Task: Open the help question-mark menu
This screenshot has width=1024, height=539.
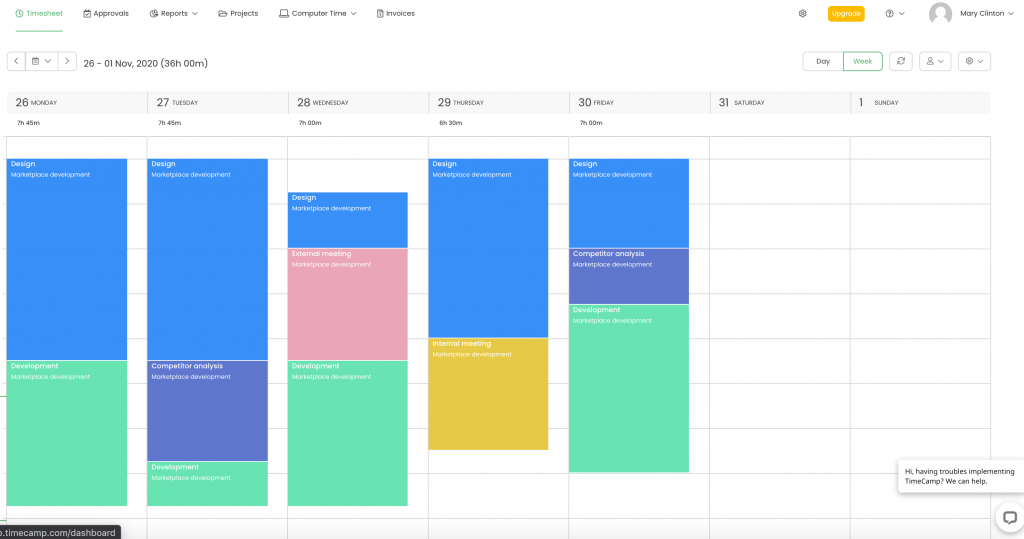Action: [895, 14]
